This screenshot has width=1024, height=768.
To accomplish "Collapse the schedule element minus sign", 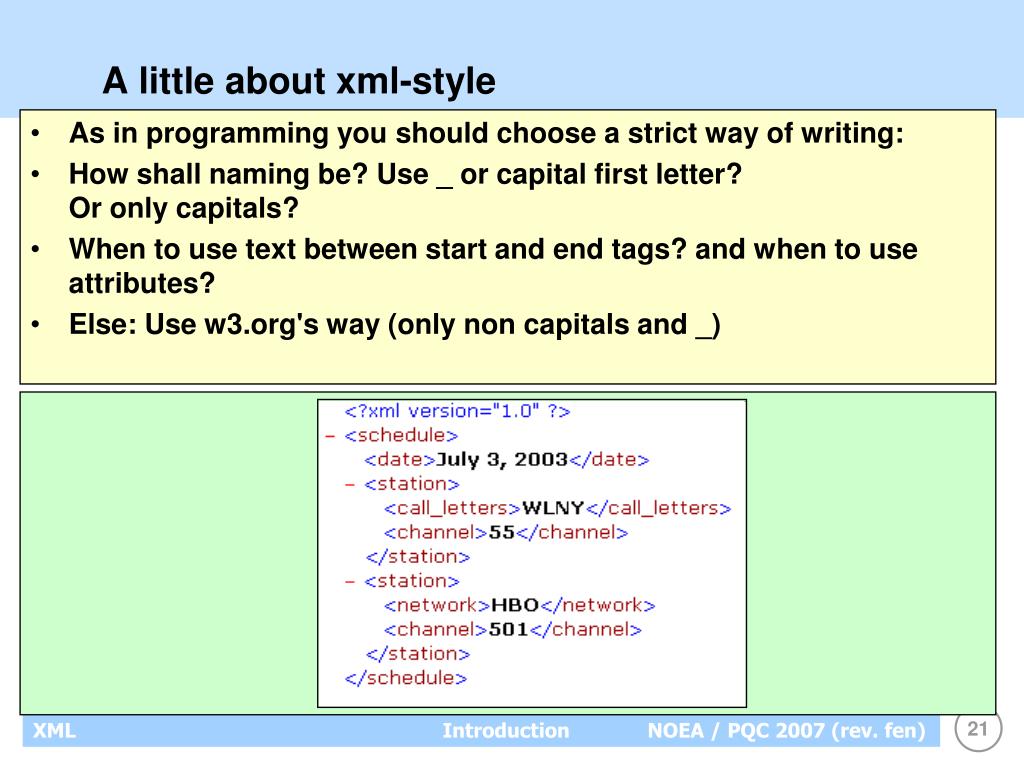I will click(x=330, y=436).
